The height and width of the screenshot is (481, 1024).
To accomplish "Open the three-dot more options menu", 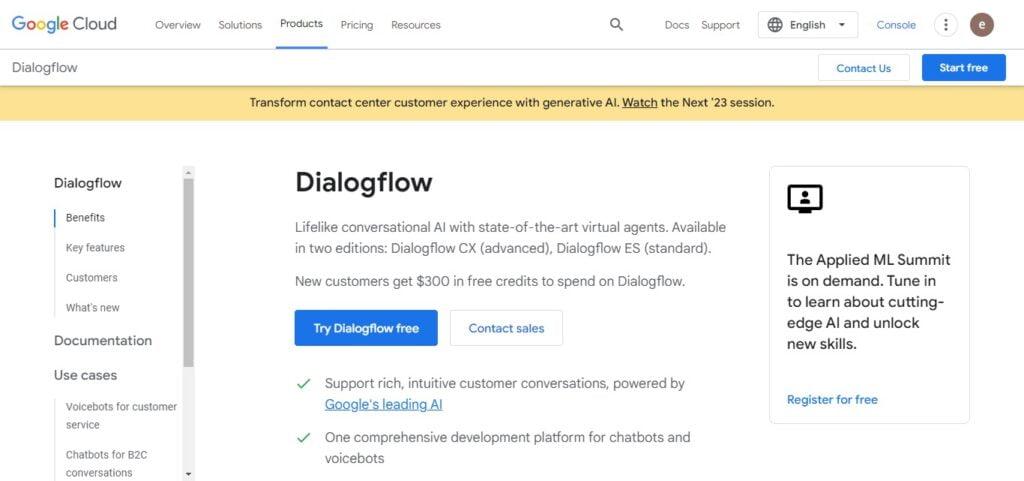I will pos(946,25).
